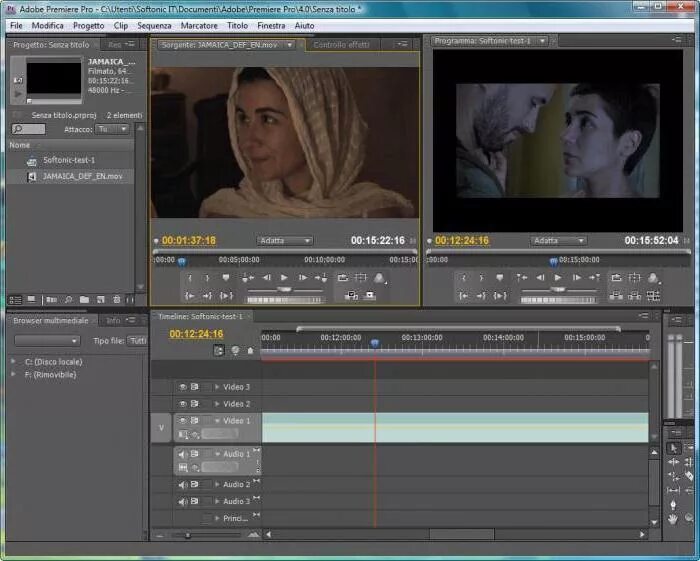Open Output options in Source monitor
The image size is (700, 561).
379,278
